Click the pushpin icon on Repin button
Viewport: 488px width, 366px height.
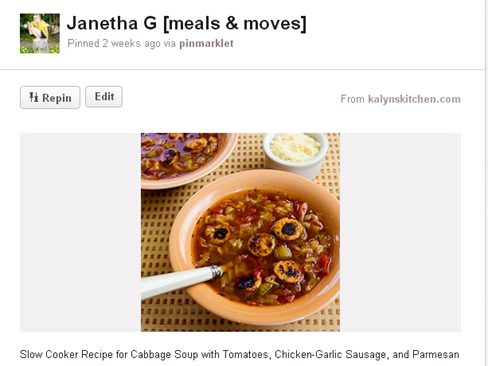pos(33,97)
